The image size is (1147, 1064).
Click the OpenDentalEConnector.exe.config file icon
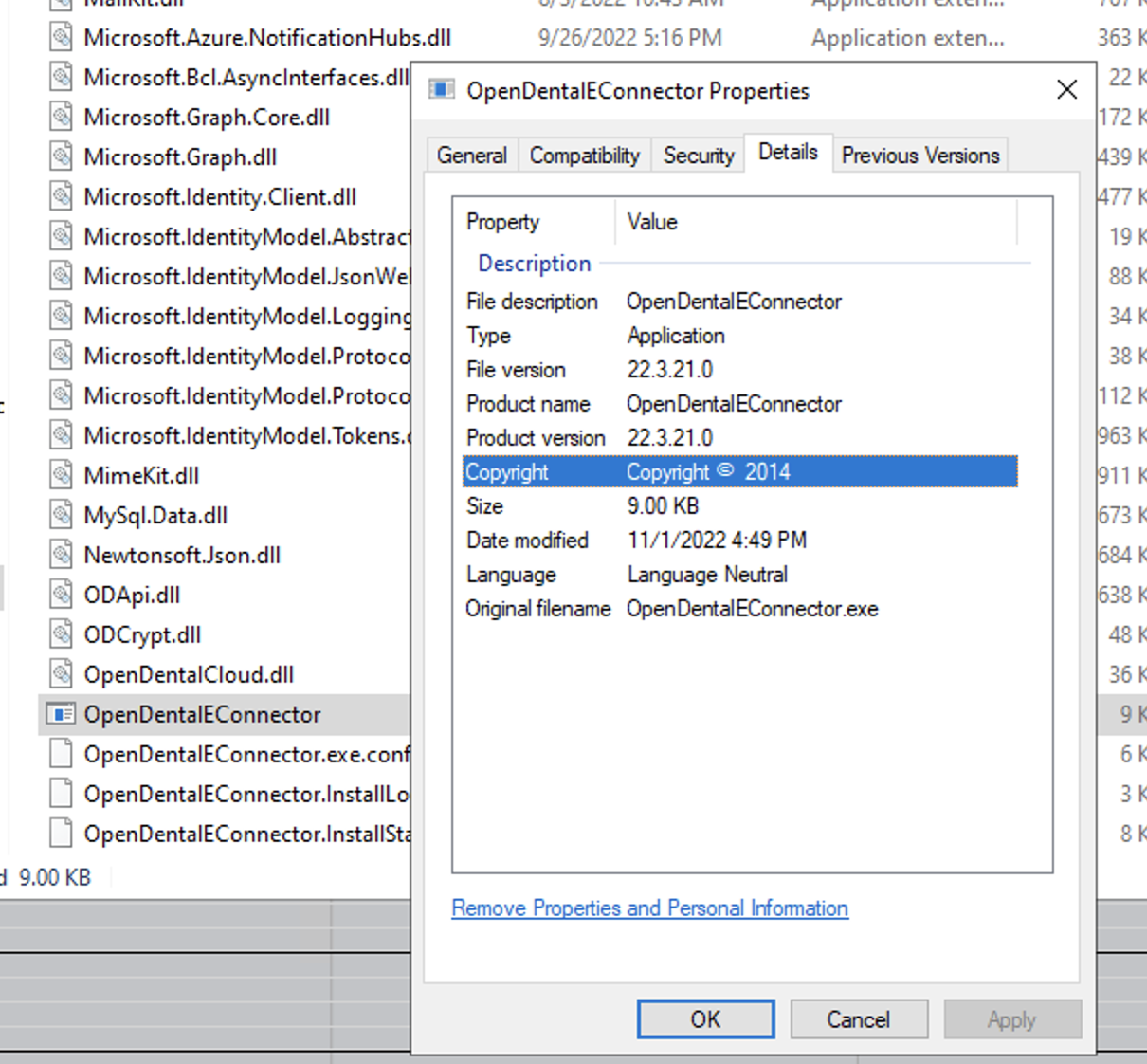[62, 755]
